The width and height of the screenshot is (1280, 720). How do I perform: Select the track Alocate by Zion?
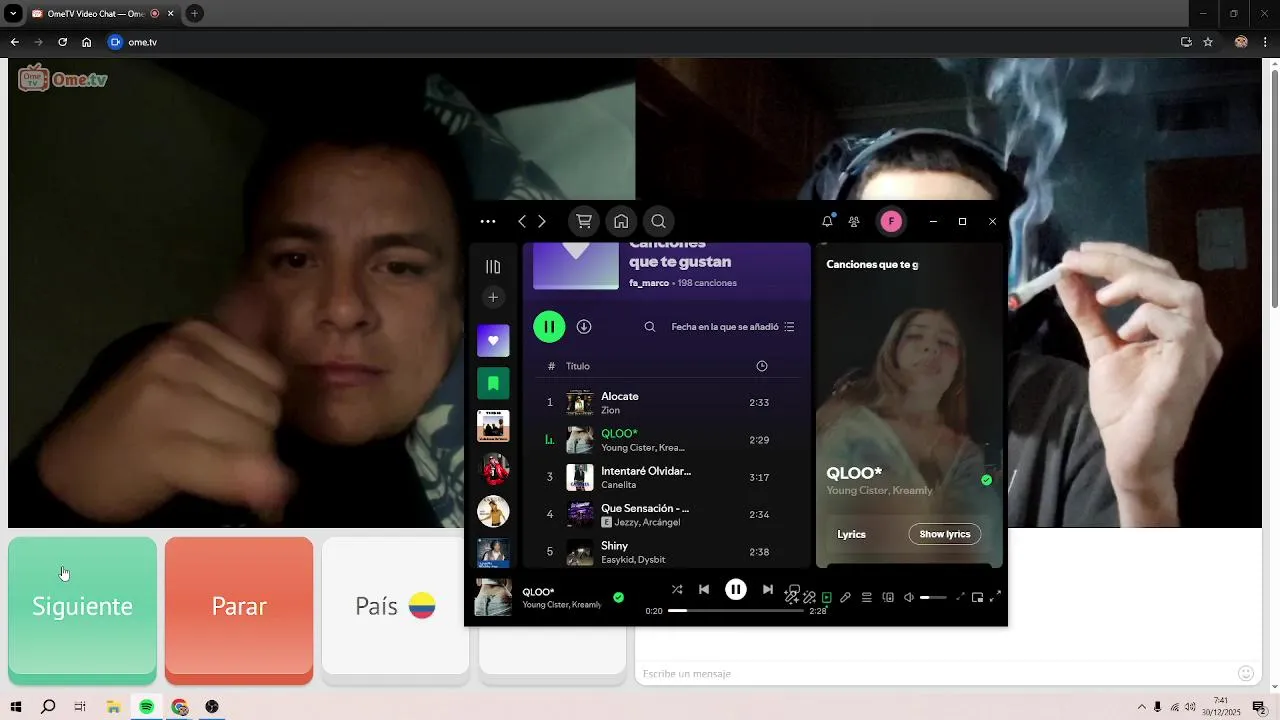point(667,403)
